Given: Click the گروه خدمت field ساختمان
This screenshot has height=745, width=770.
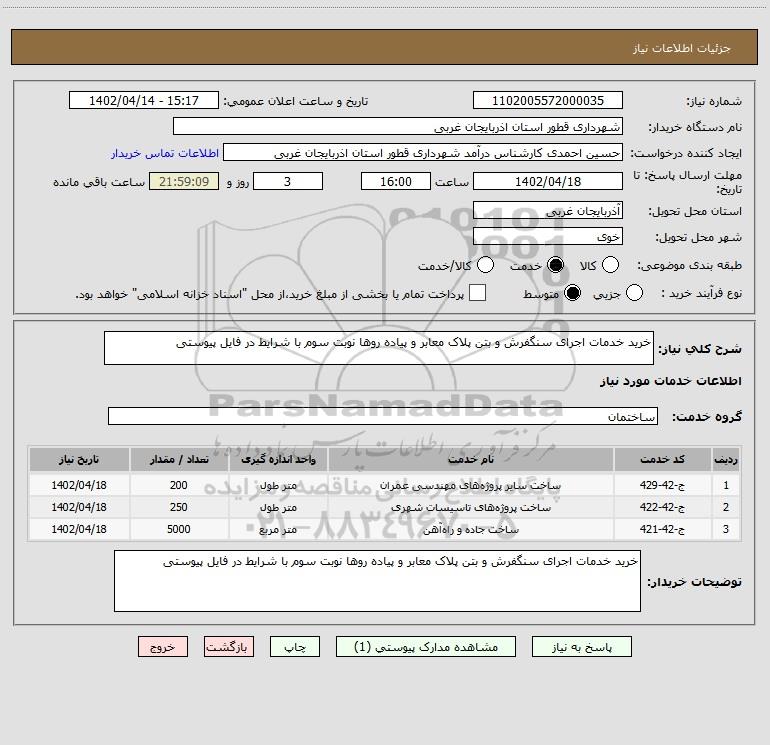Looking at the screenshot, I should (x=383, y=416).
